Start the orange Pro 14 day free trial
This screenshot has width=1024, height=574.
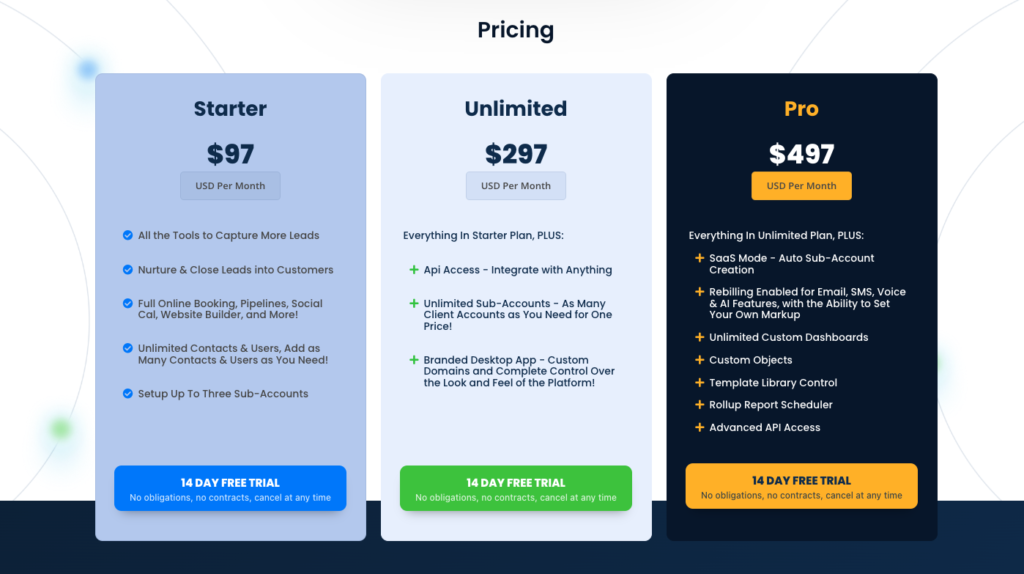(801, 486)
